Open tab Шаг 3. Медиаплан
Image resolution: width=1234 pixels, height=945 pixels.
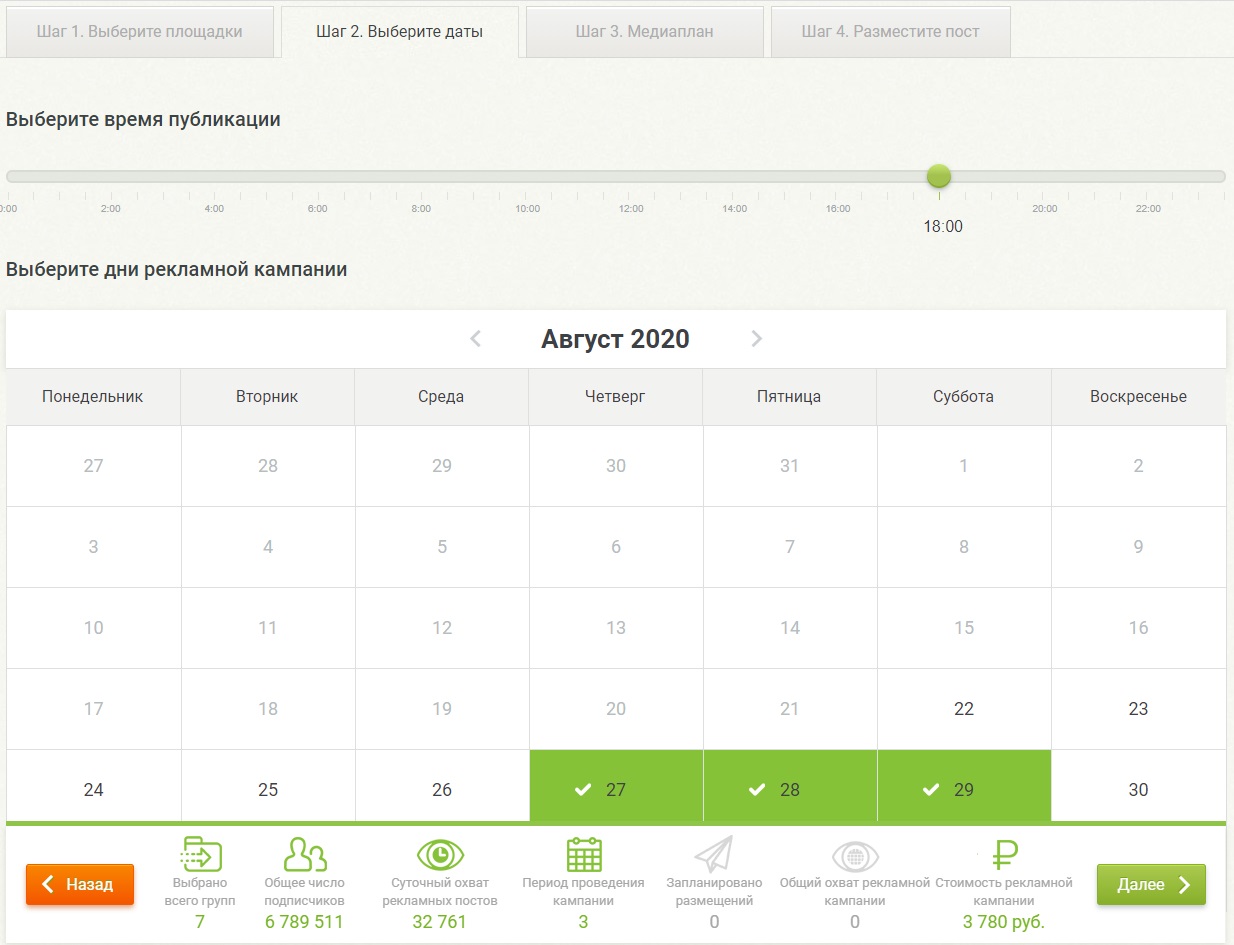coord(645,32)
